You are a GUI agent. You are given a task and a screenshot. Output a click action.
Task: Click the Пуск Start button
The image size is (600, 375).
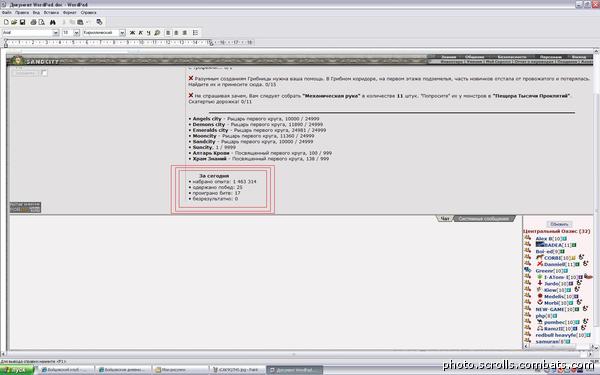click(18, 370)
